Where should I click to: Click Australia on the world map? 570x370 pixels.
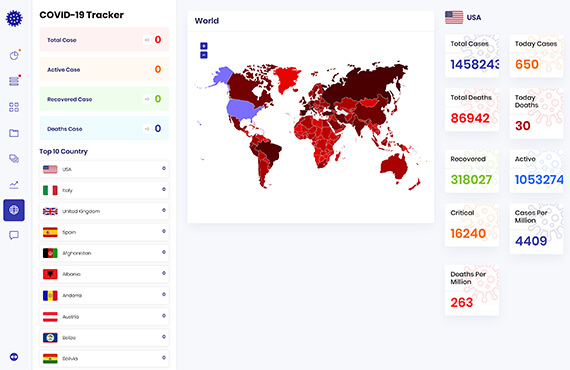tap(394, 168)
